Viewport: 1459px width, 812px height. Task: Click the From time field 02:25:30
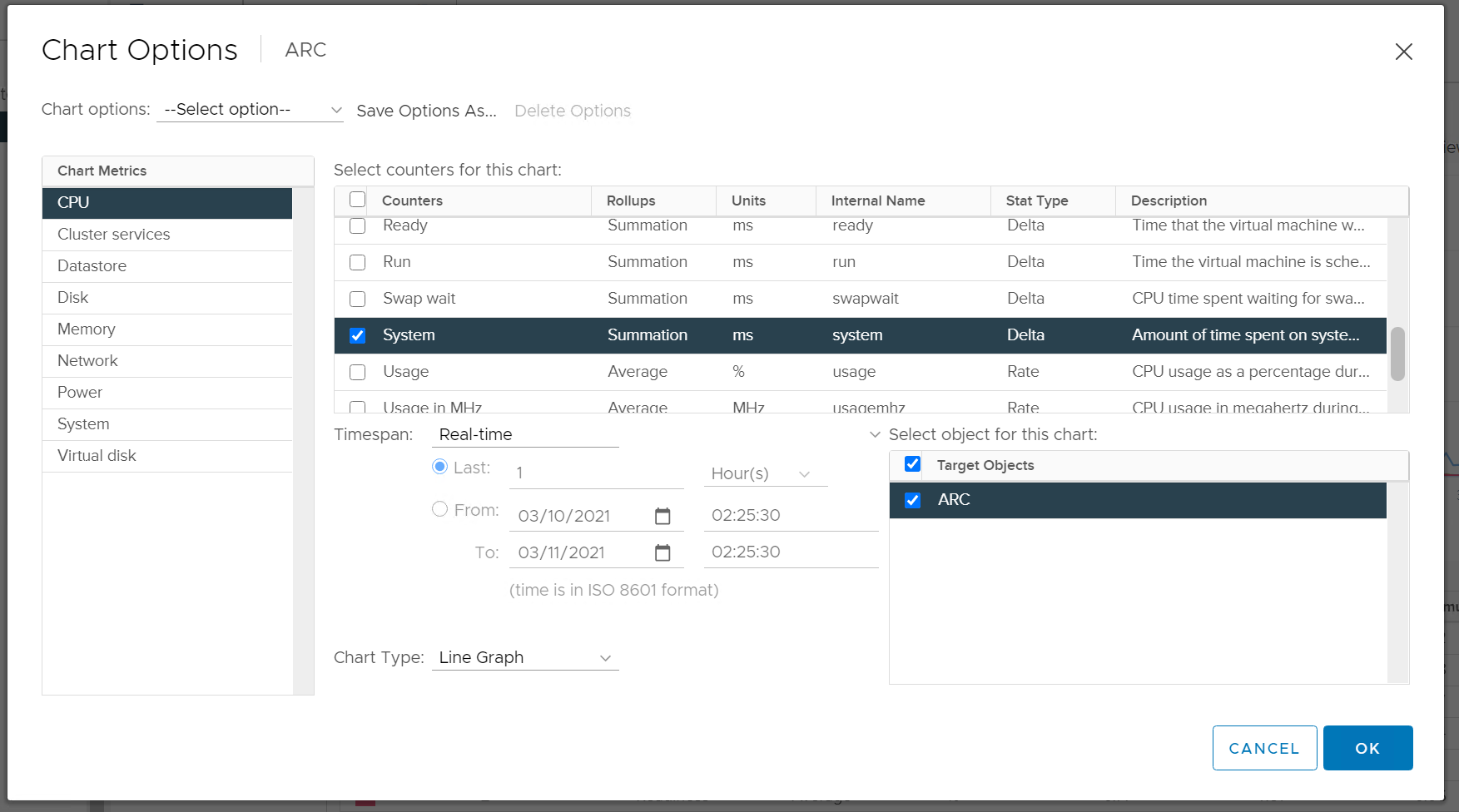click(x=791, y=515)
